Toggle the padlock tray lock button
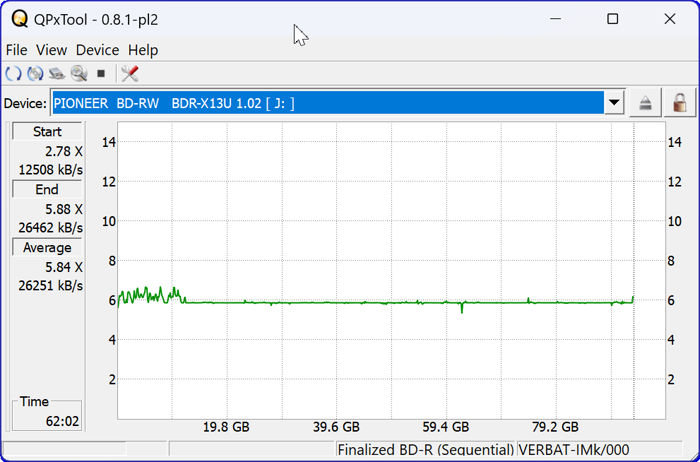This screenshot has height=462, width=700. tap(679, 103)
